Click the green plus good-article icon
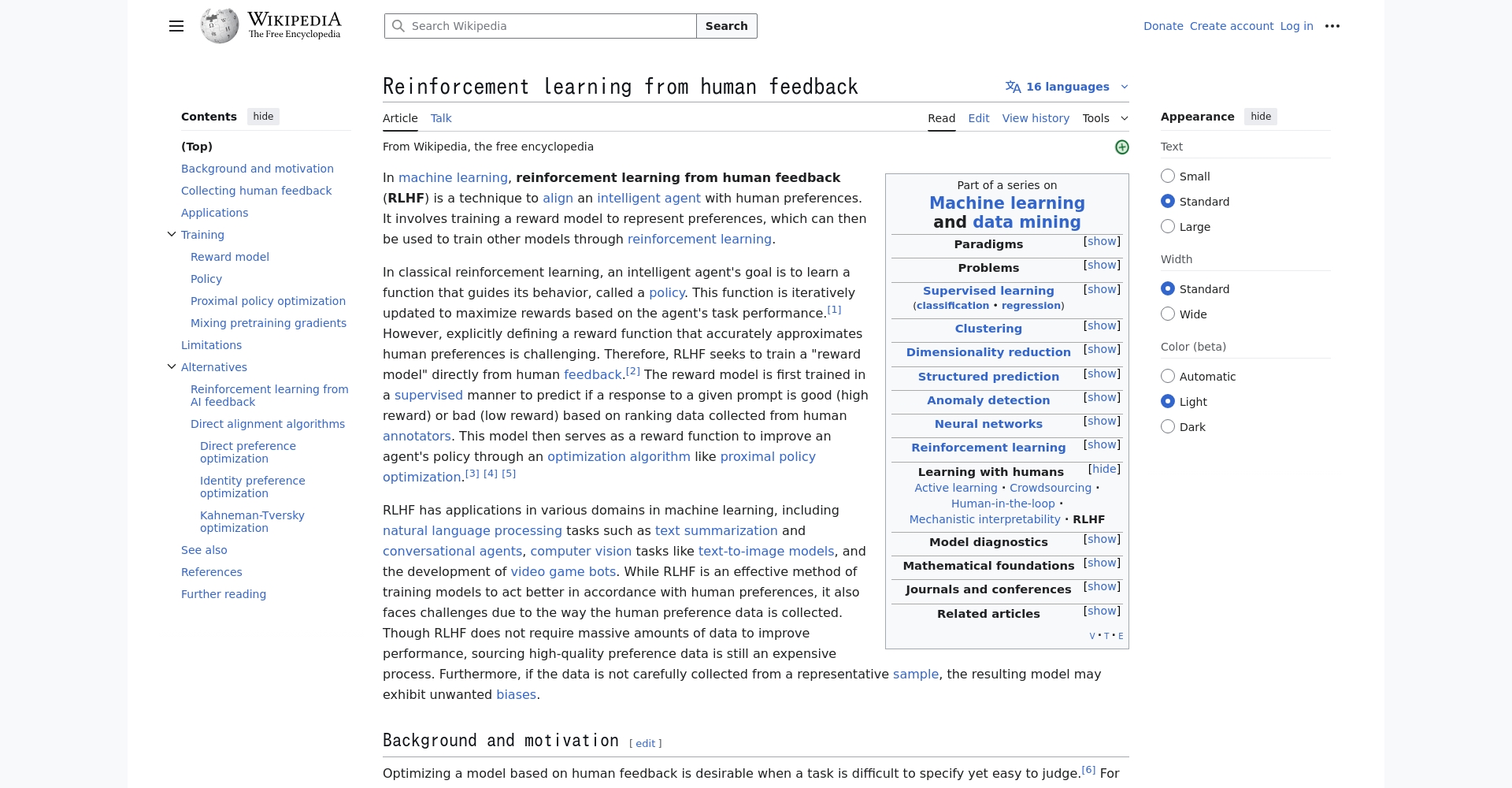Image resolution: width=1512 pixels, height=788 pixels. click(1122, 147)
